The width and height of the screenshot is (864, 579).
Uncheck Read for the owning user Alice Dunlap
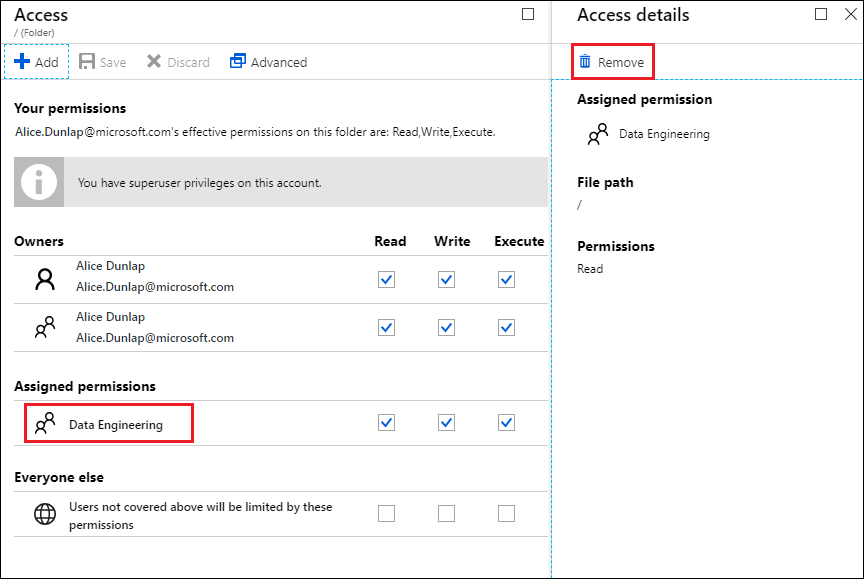tap(386, 279)
